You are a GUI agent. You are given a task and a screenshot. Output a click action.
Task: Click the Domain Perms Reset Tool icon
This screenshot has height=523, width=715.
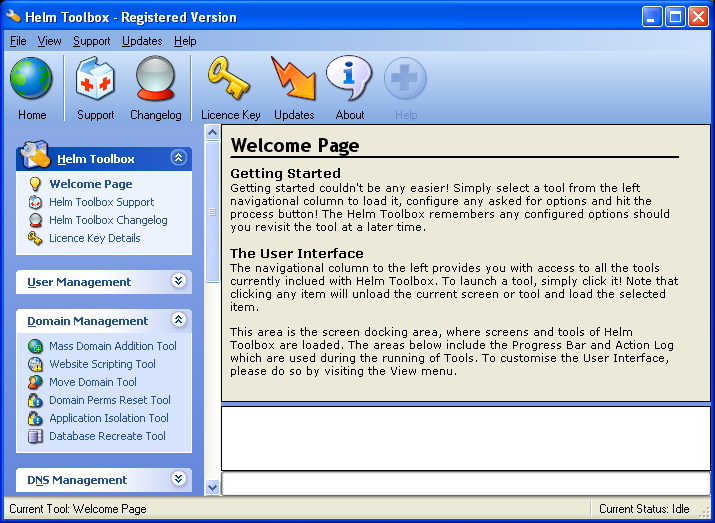(x=35, y=400)
